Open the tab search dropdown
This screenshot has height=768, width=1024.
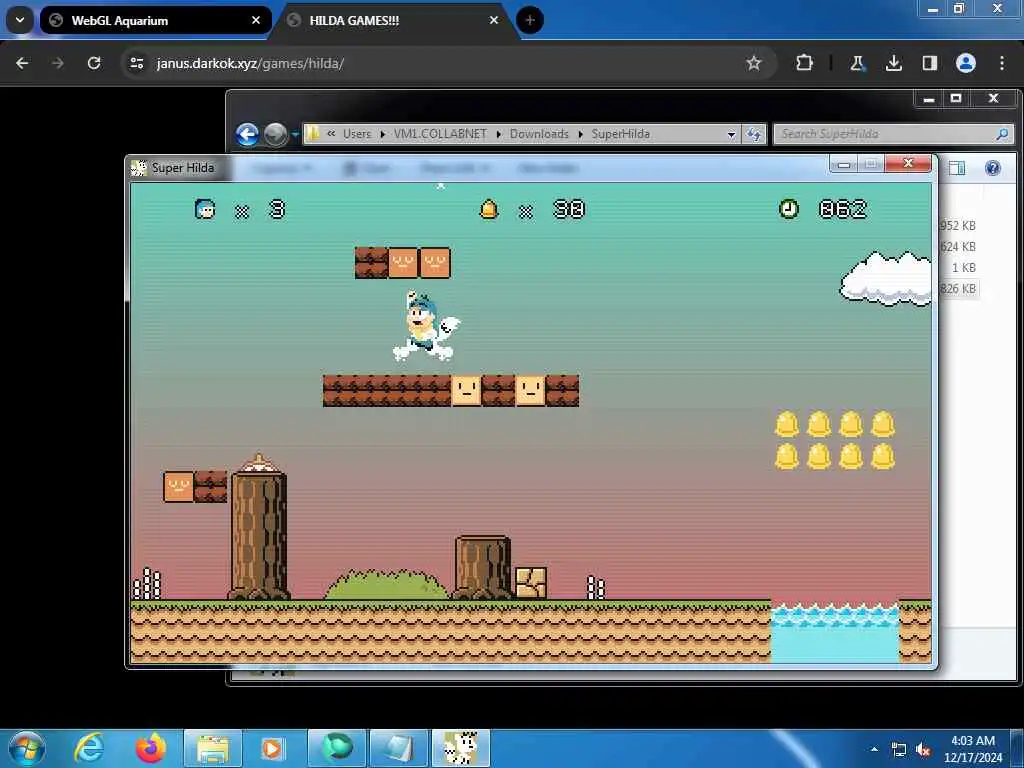point(20,20)
